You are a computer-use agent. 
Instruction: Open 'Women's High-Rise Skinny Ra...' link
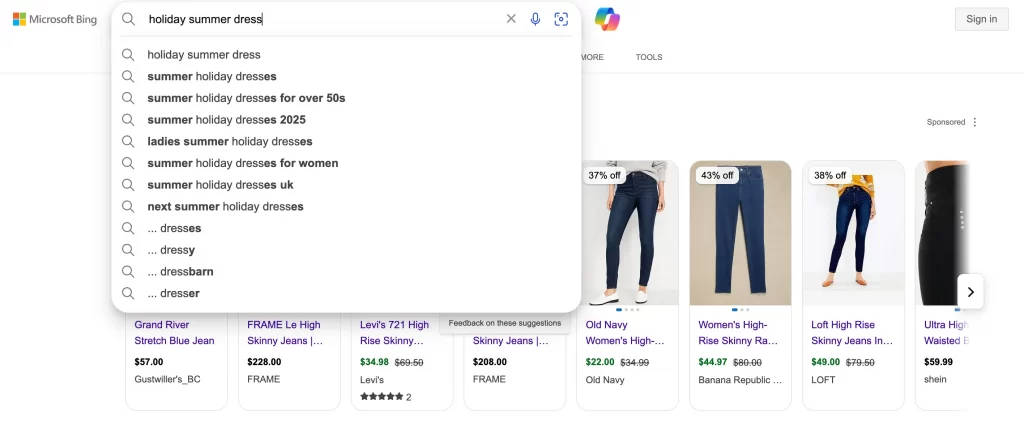(738, 333)
